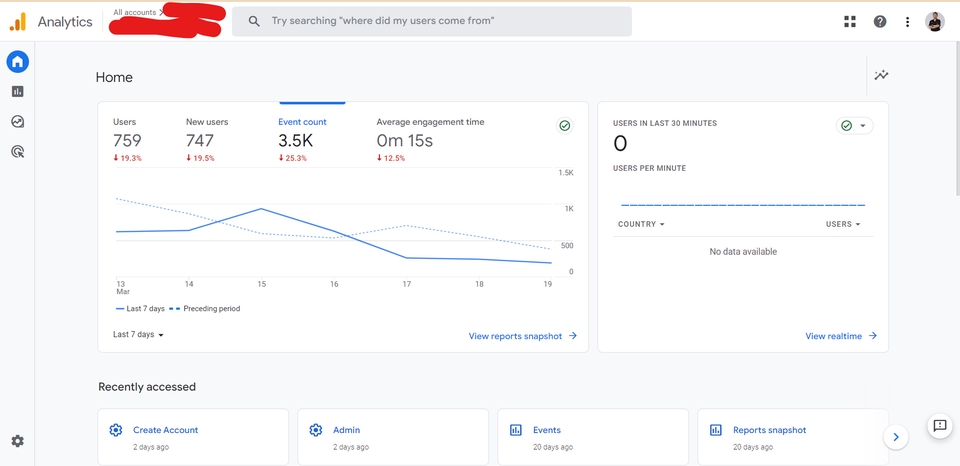Open Admin settings gear icon
The width and height of the screenshot is (960, 466).
pyautogui.click(x=17, y=441)
